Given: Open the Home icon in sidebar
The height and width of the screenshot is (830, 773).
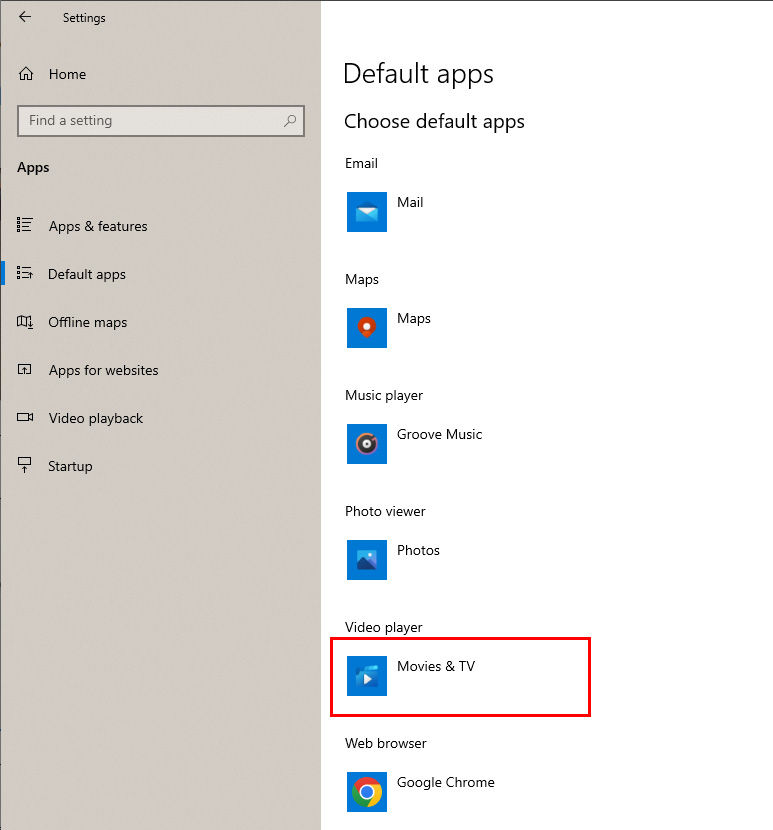Looking at the screenshot, I should tap(26, 74).
